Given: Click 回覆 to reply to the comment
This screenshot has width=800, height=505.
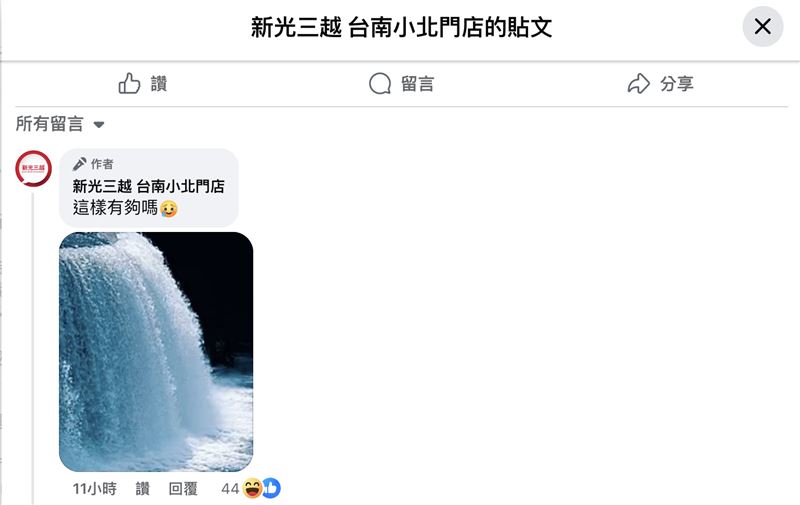Looking at the screenshot, I should coord(183,489).
